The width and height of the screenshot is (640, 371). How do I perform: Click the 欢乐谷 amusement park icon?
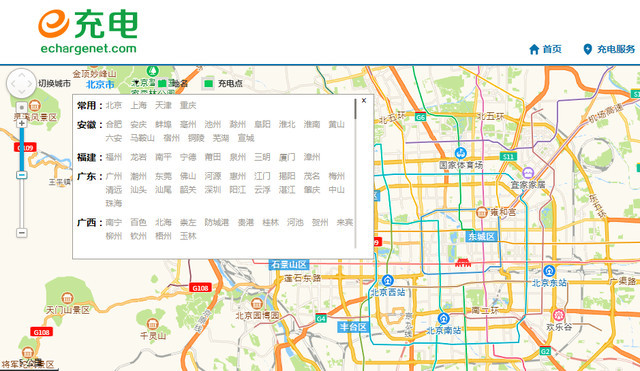click(x=559, y=315)
